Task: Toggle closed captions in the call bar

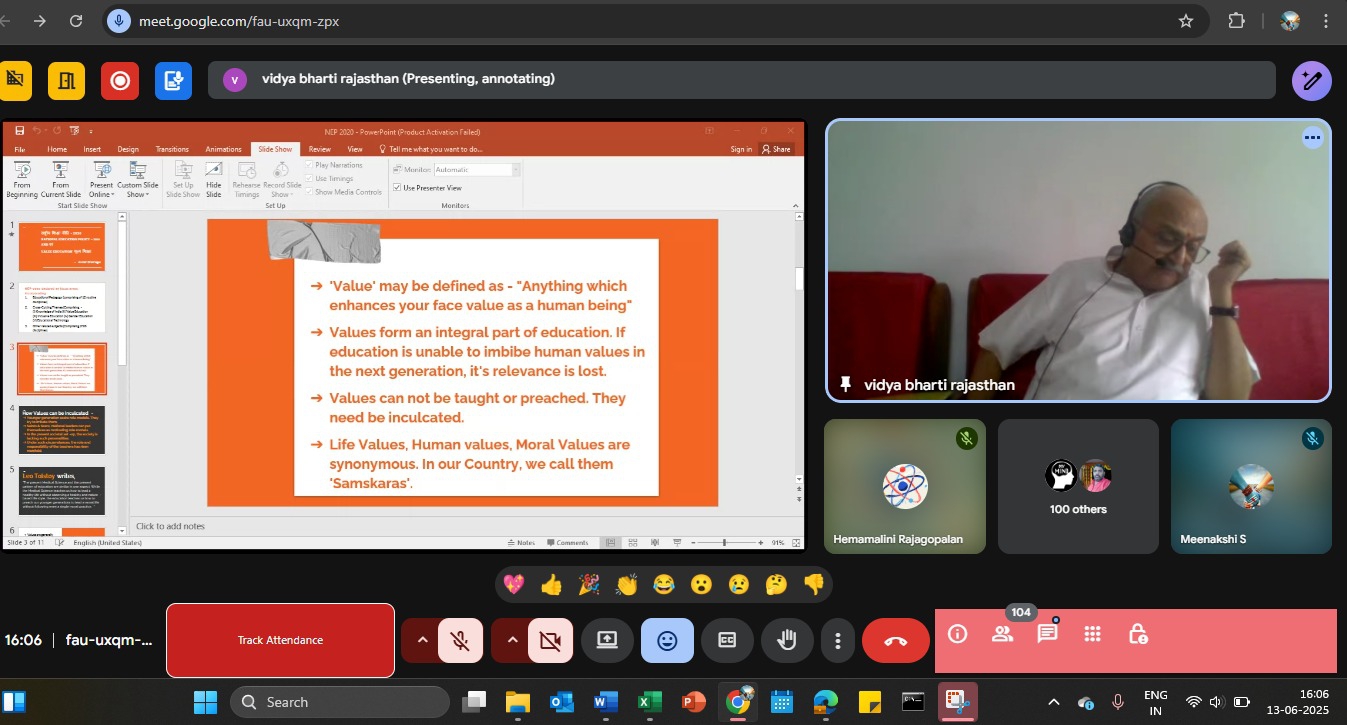Action: click(727, 641)
